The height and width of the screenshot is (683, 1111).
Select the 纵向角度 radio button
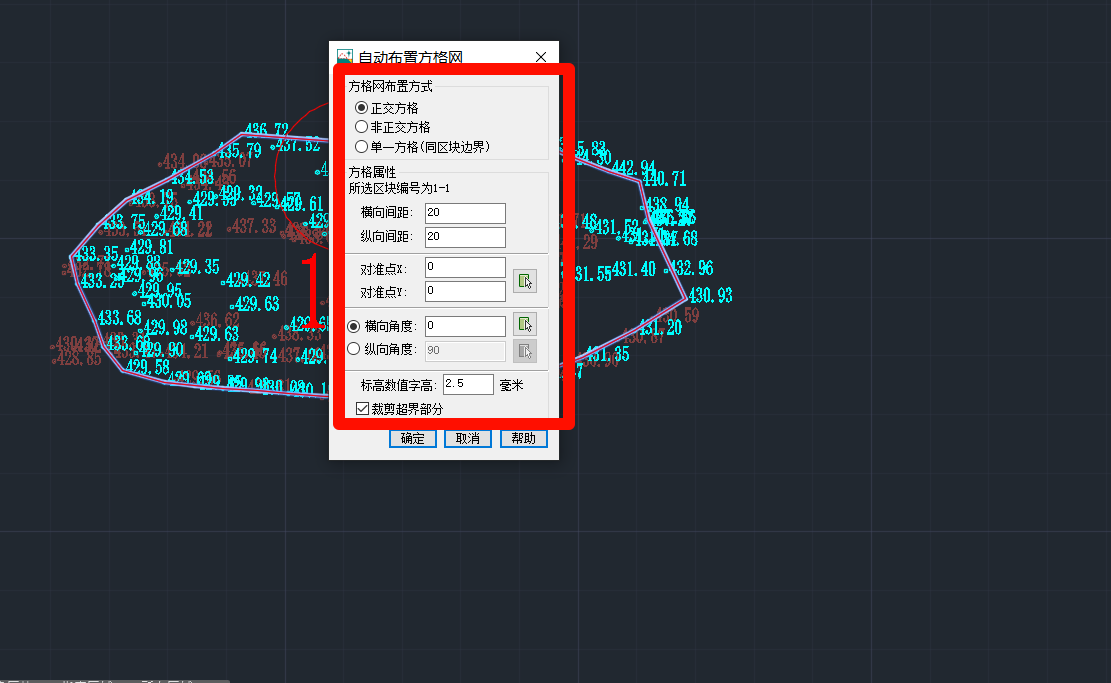pos(354,349)
